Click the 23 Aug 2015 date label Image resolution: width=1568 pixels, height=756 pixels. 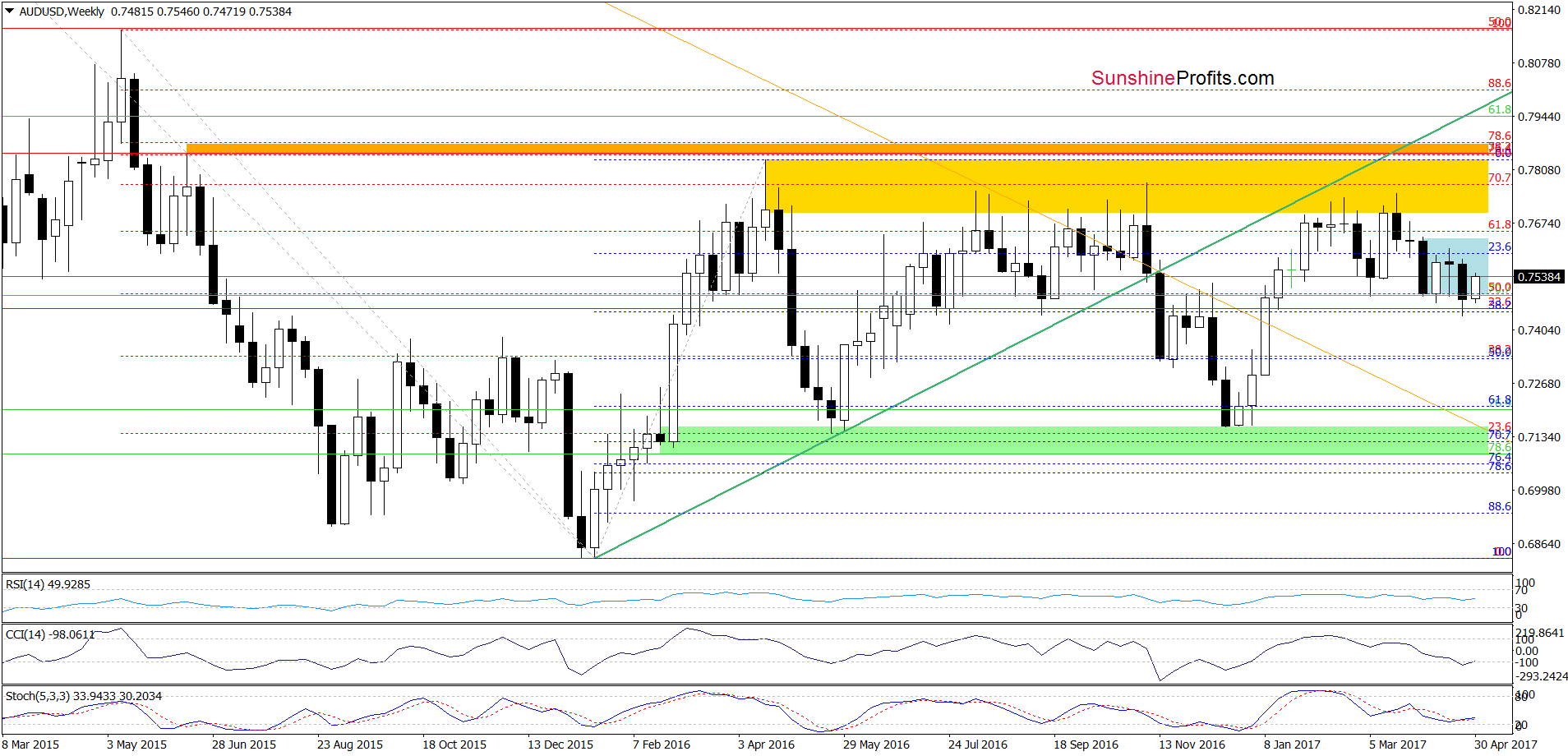[350, 744]
